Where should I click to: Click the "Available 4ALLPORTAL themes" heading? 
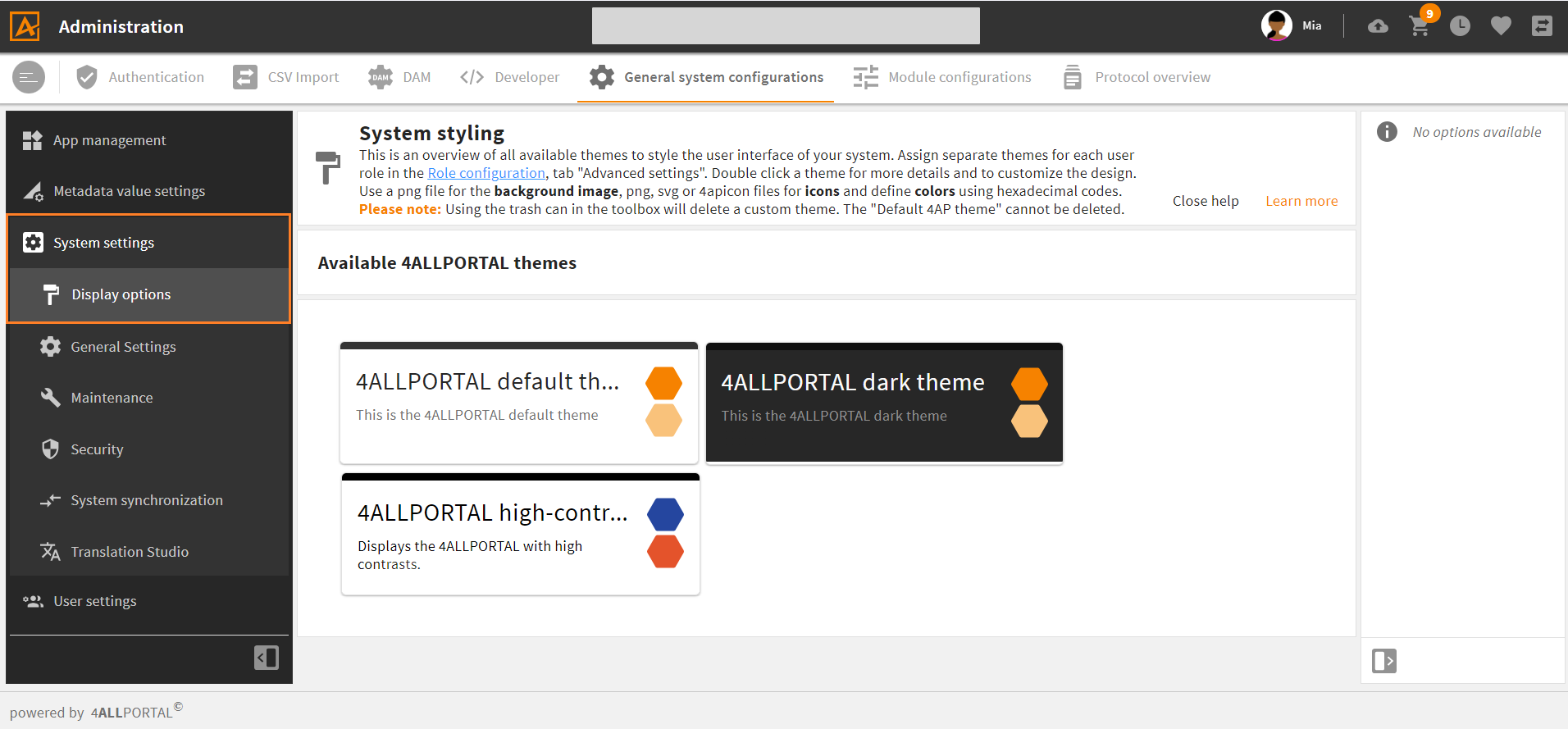pyautogui.click(x=447, y=263)
